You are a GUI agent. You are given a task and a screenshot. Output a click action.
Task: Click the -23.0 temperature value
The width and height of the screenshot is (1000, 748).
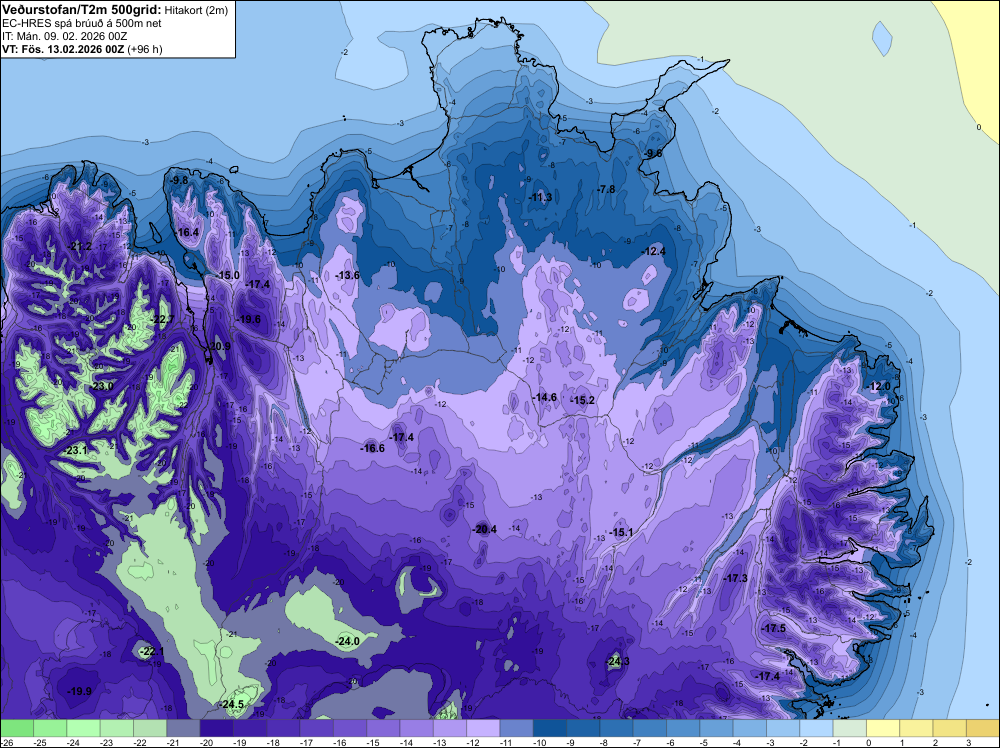click(102, 386)
